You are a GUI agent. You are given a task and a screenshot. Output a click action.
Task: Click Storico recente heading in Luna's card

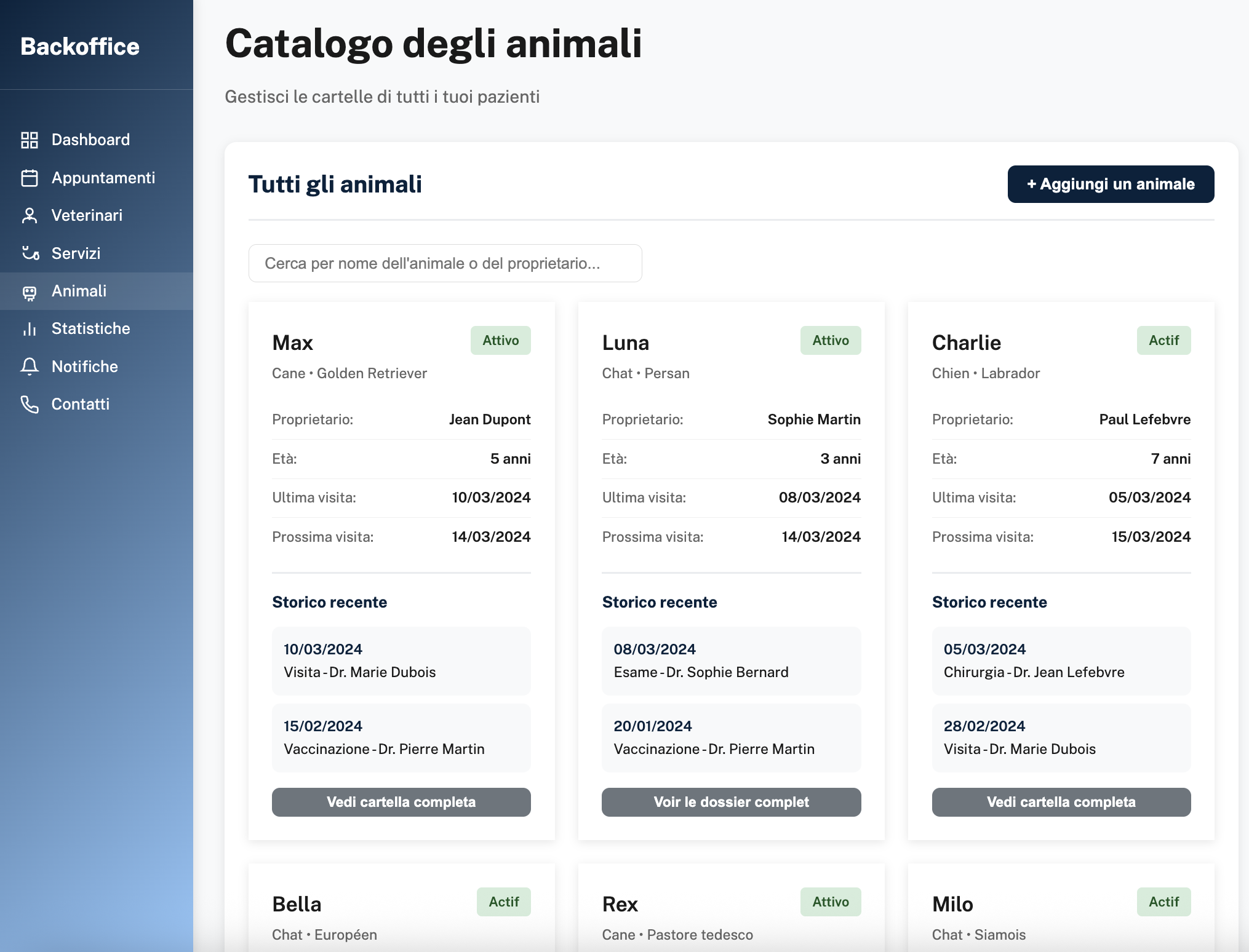[660, 602]
